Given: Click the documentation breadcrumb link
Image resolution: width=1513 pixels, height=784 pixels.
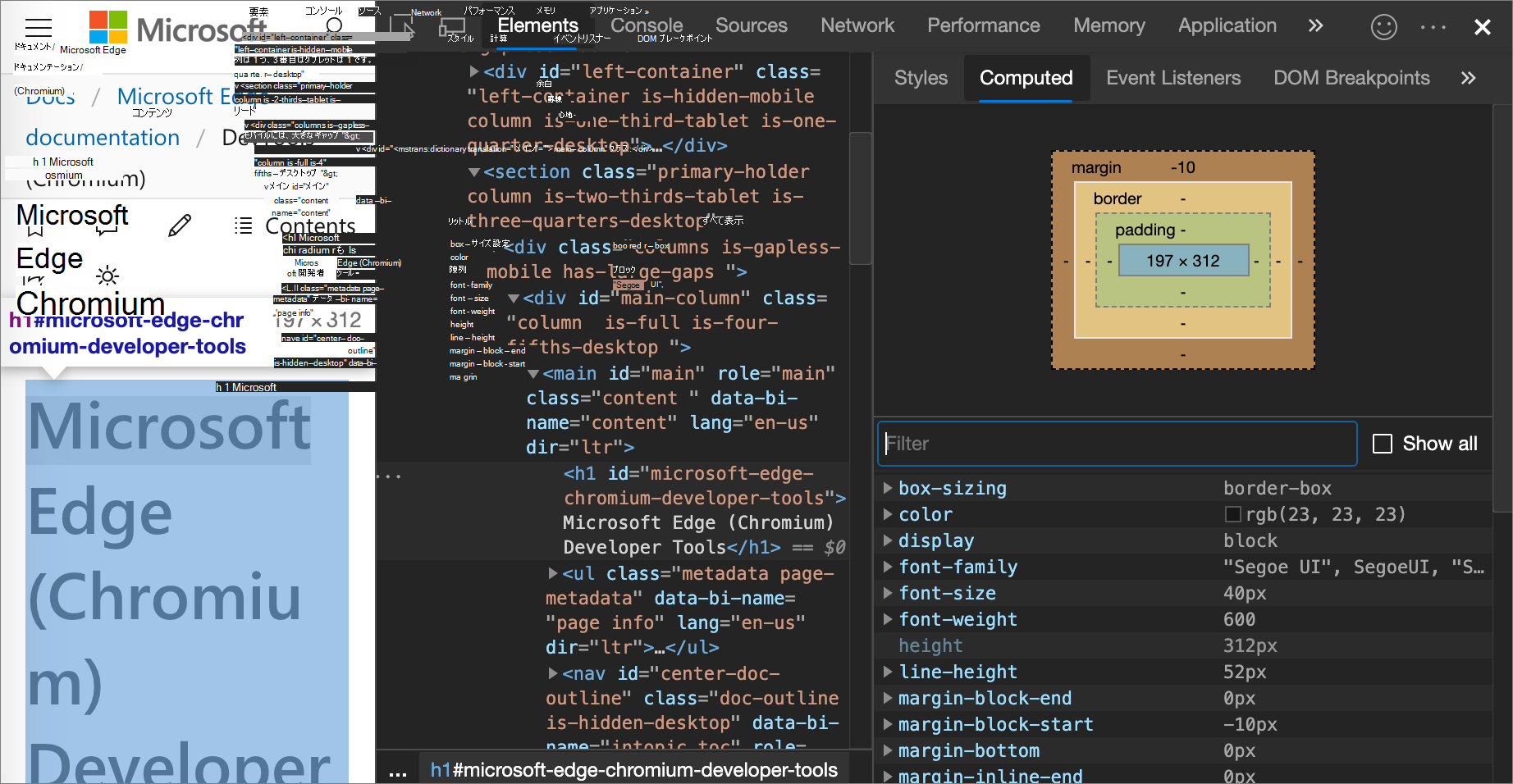Looking at the screenshot, I should [103, 138].
